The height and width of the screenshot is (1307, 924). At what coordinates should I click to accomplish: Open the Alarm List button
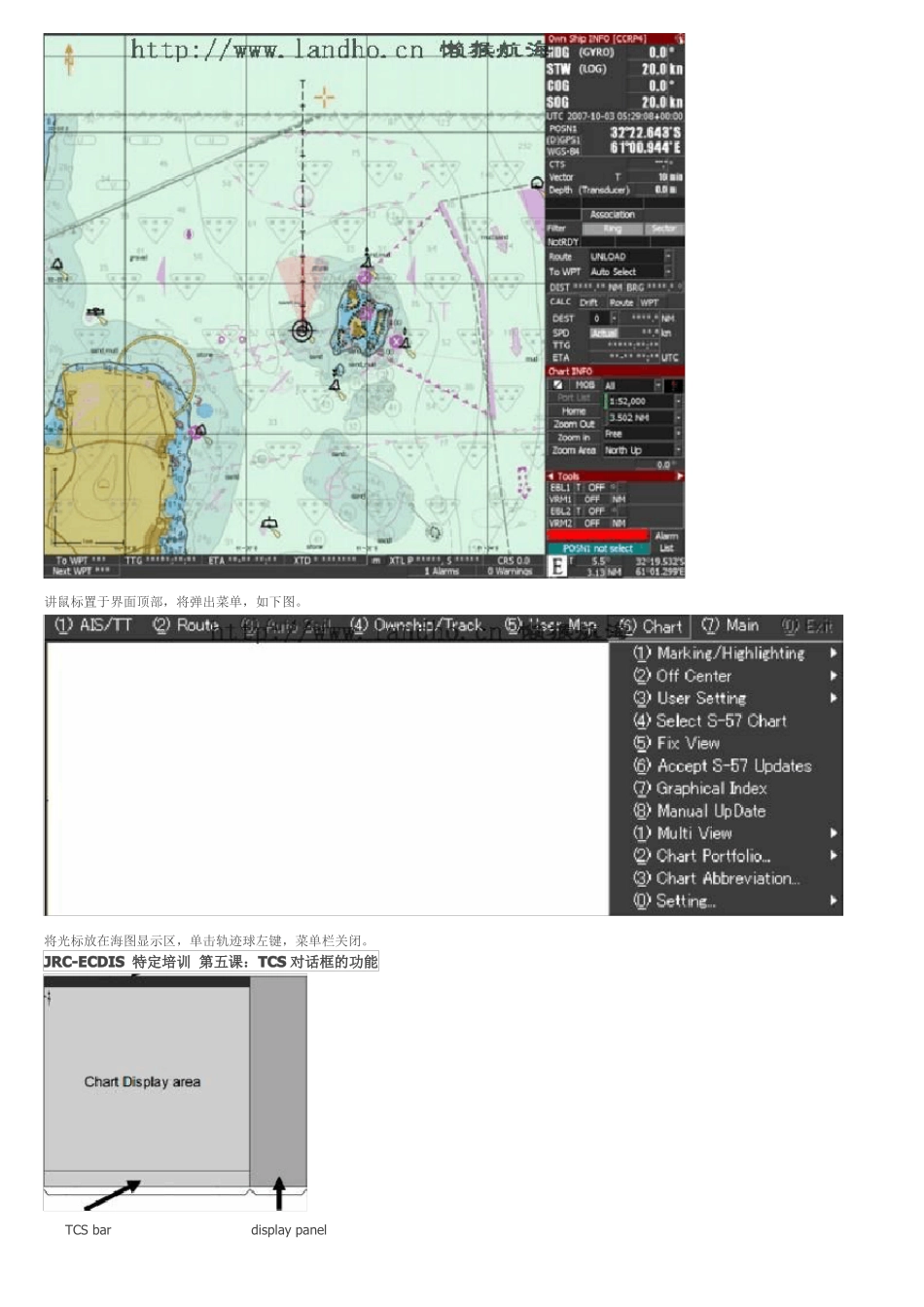click(666, 542)
